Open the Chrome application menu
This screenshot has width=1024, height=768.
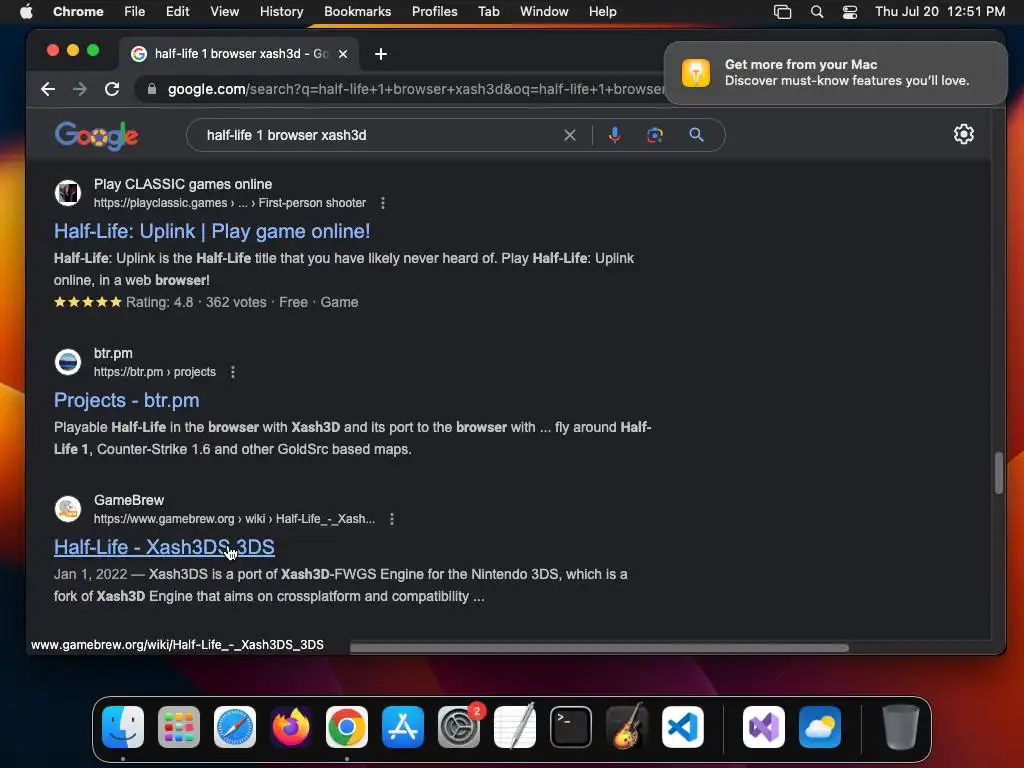pyautogui.click(x=78, y=11)
